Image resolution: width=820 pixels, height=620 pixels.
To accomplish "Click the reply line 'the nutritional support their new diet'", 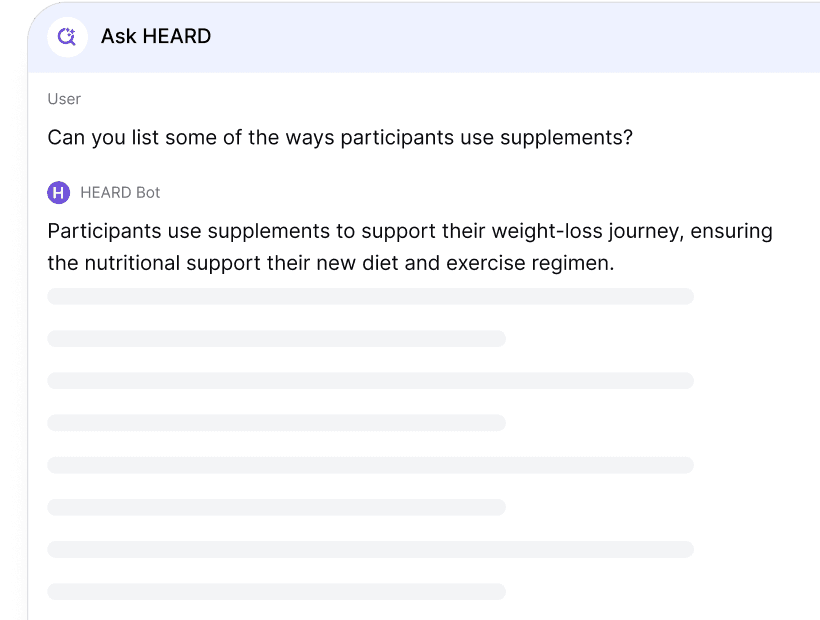I will (331, 263).
